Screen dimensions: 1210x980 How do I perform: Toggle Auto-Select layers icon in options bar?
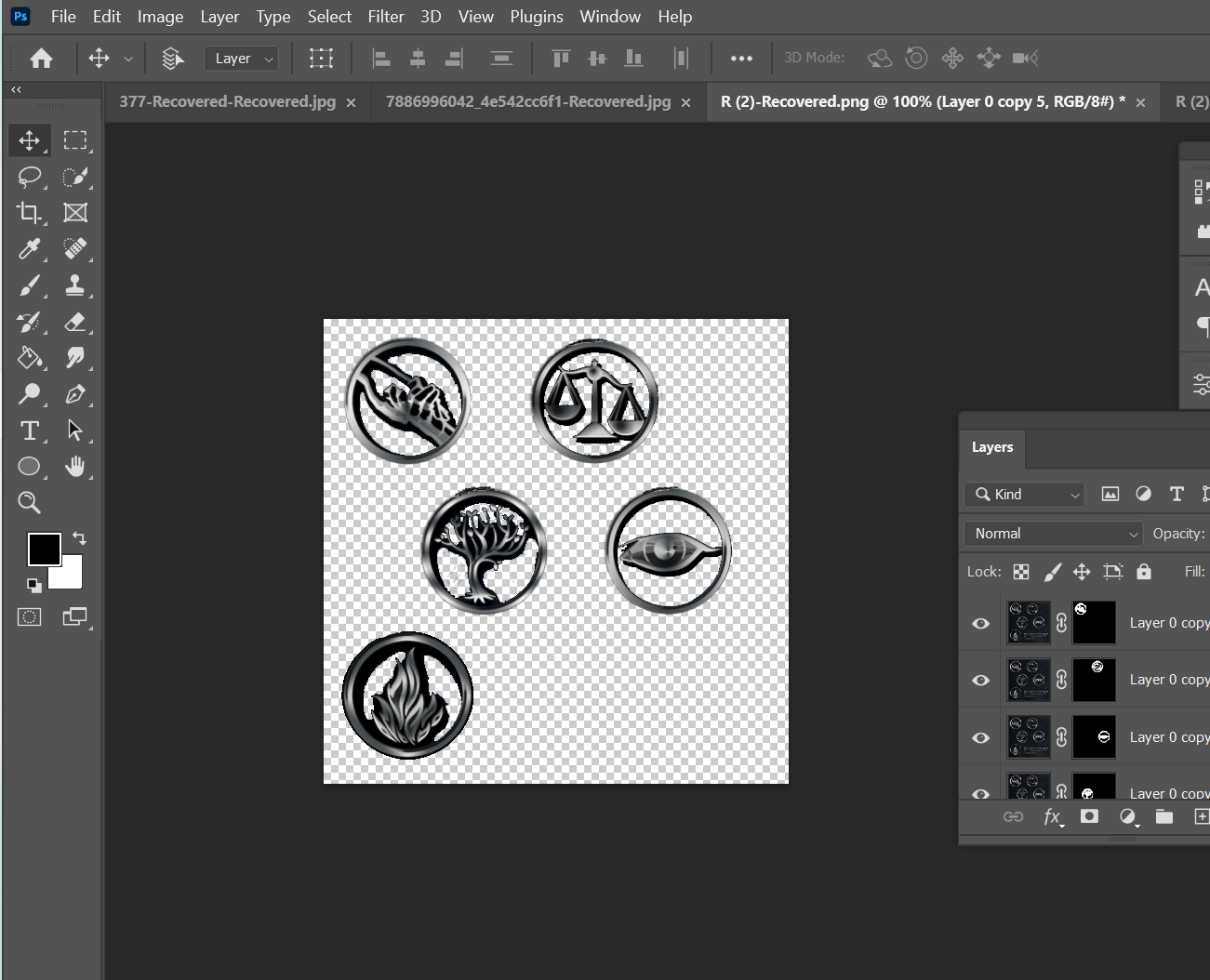(172, 59)
